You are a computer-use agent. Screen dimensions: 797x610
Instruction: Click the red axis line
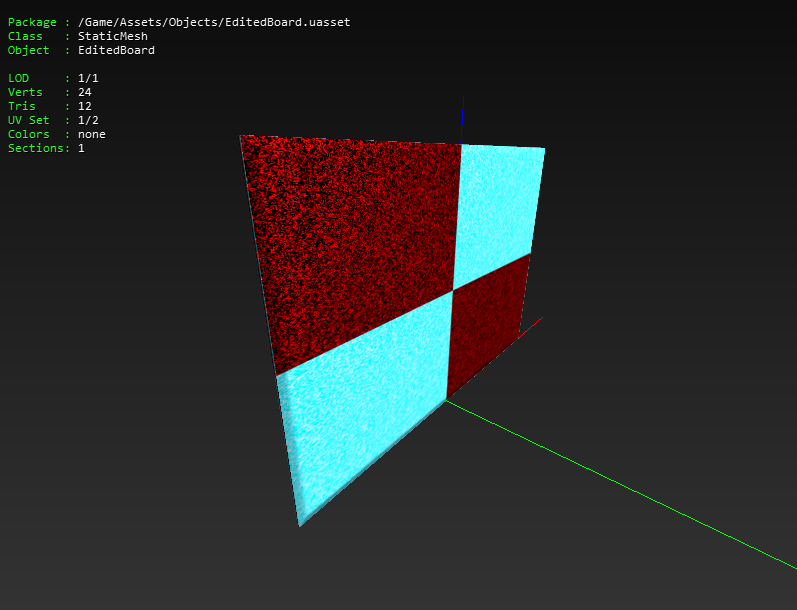[x=531, y=326]
